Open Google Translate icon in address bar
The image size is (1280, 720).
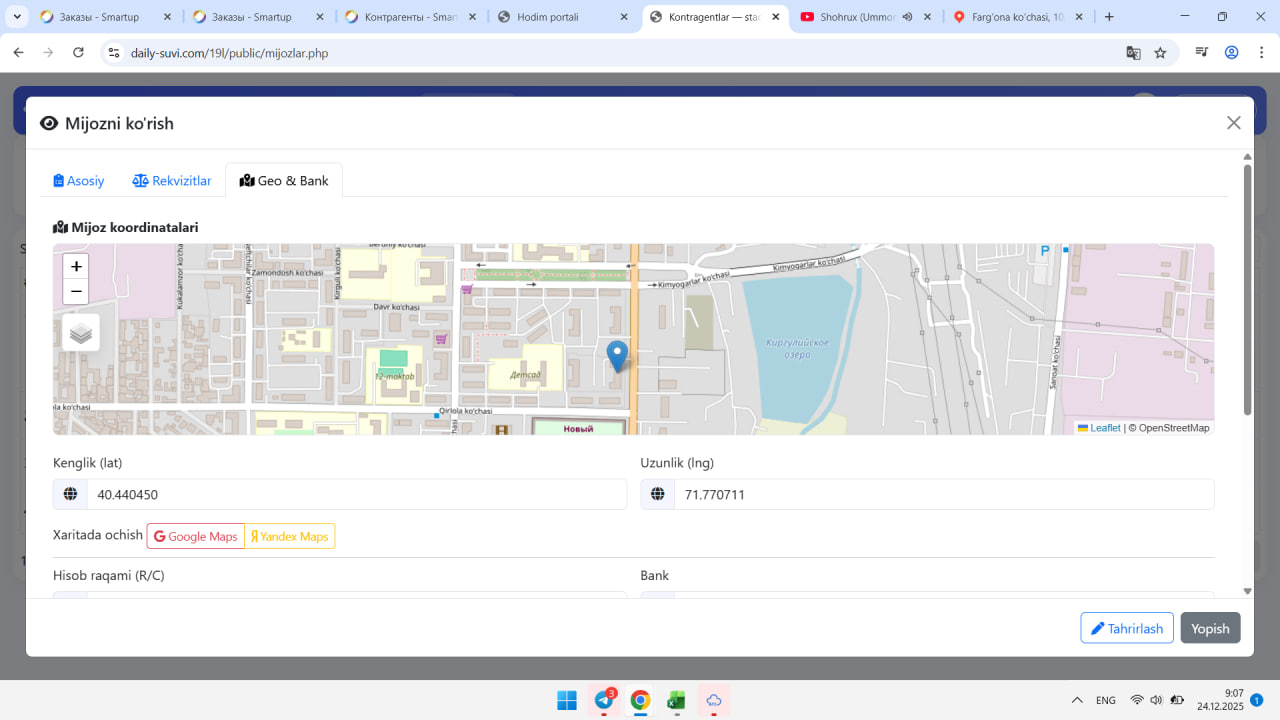pyautogui.click(x=1133, y=53)
